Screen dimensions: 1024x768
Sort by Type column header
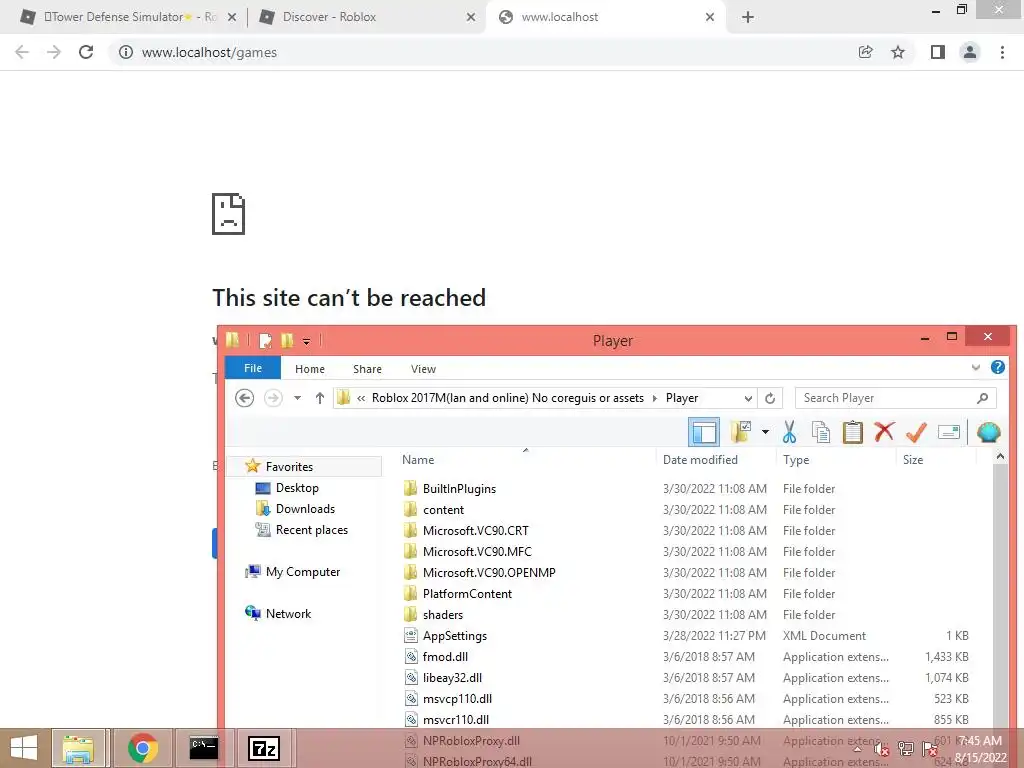(x=796, y=460)
